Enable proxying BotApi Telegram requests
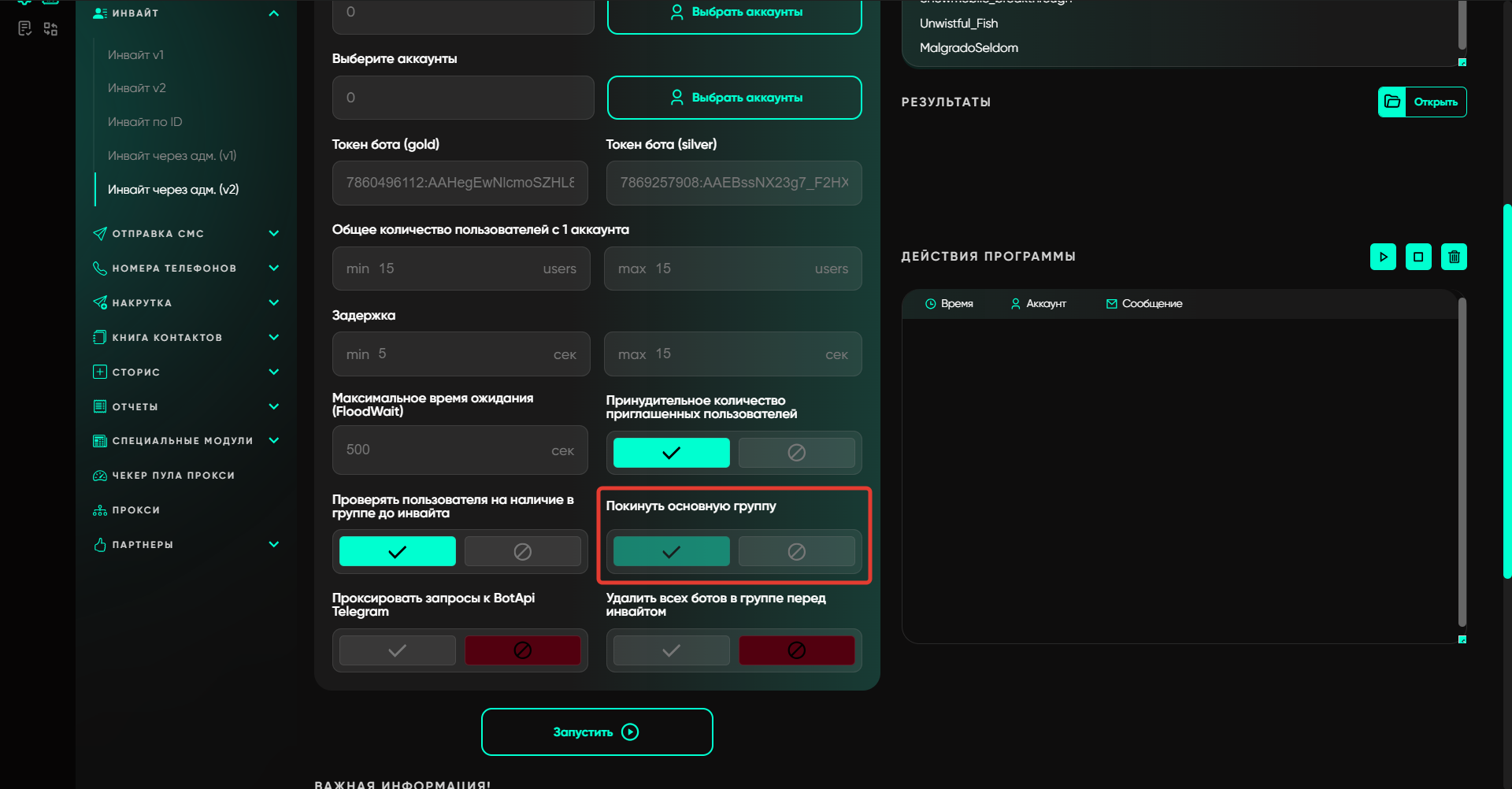1512x789 pixels. point(397,650)
